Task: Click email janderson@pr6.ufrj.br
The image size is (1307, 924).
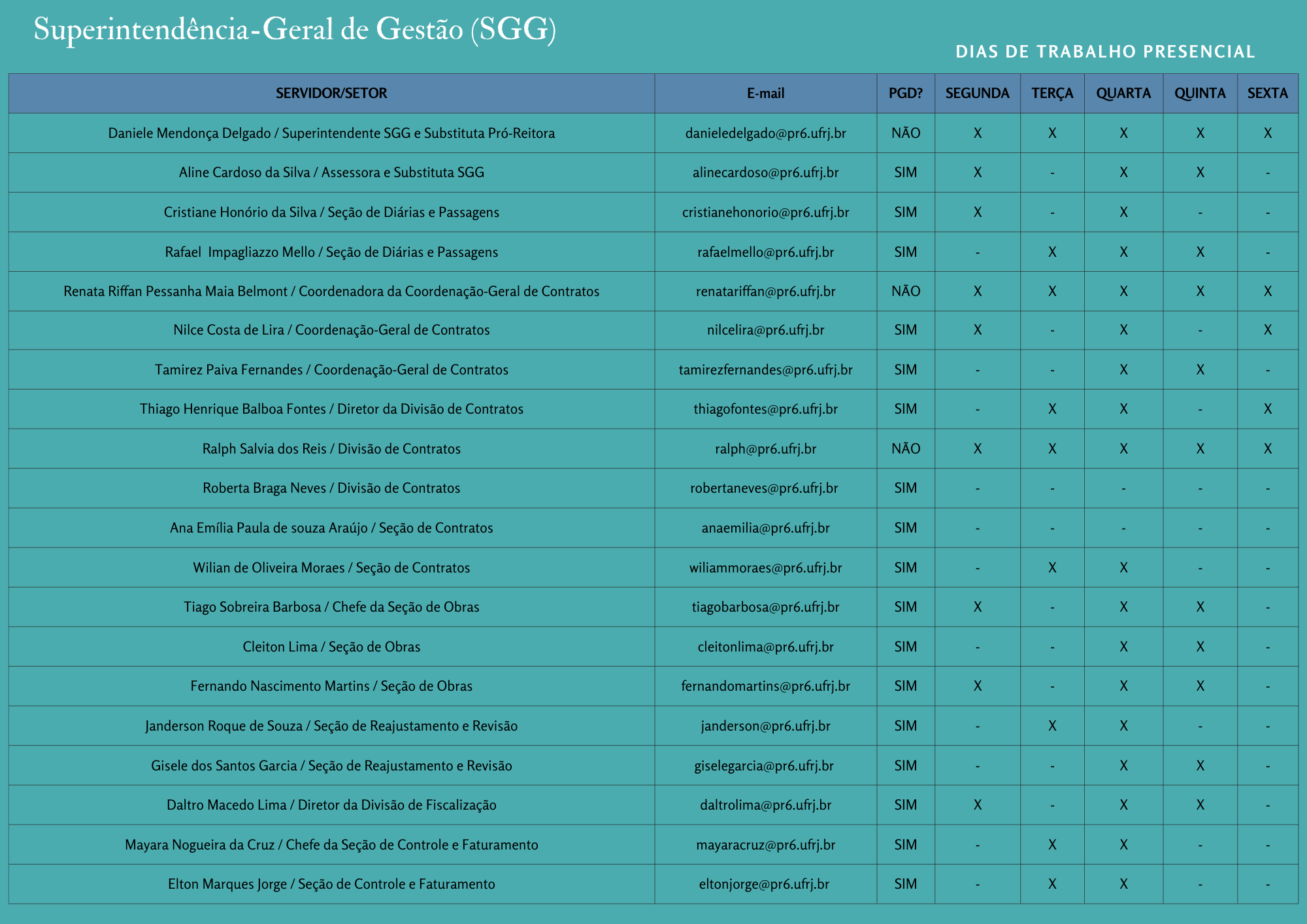Action: click(x=766, y=726)
